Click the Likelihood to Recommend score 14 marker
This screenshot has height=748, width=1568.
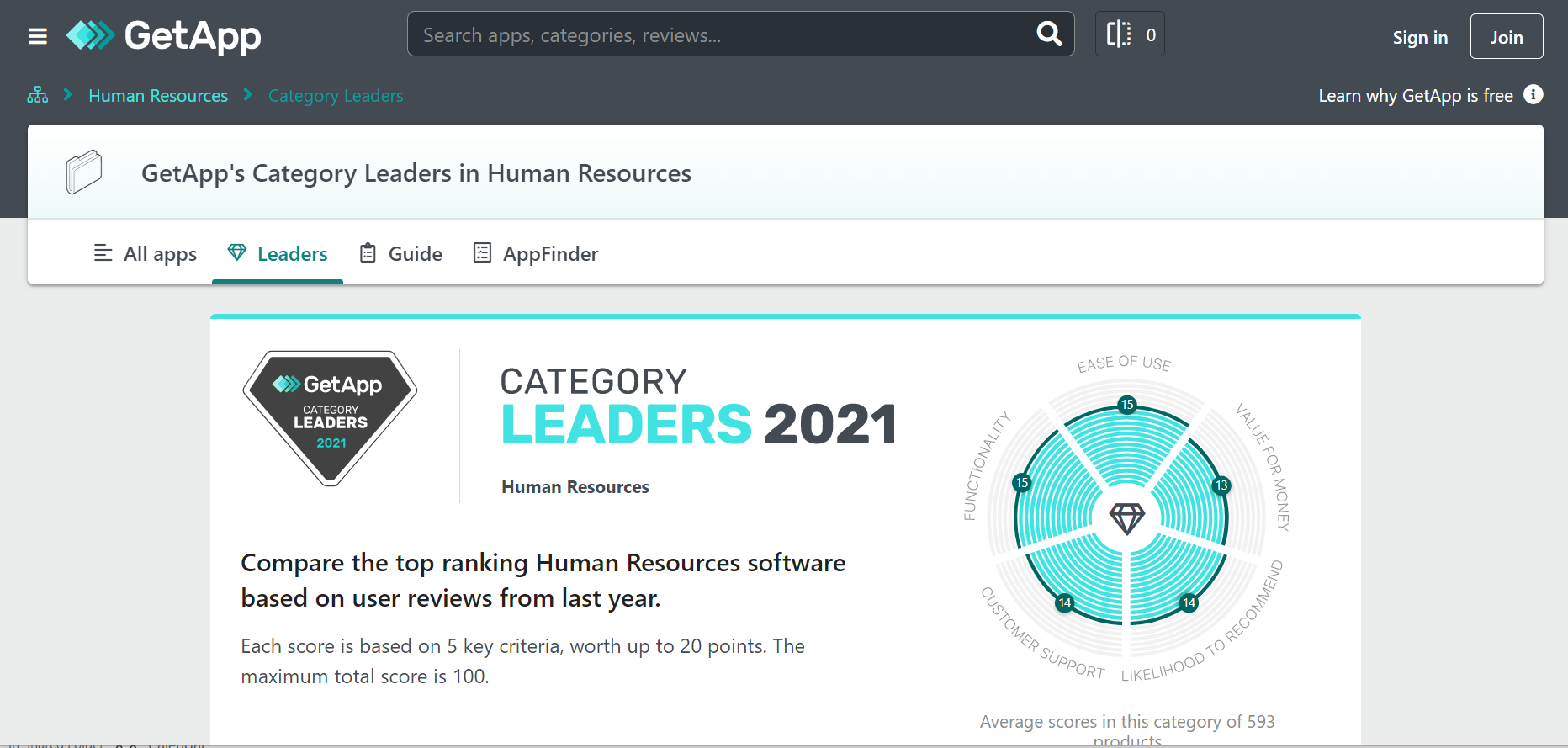[1189, 602]
